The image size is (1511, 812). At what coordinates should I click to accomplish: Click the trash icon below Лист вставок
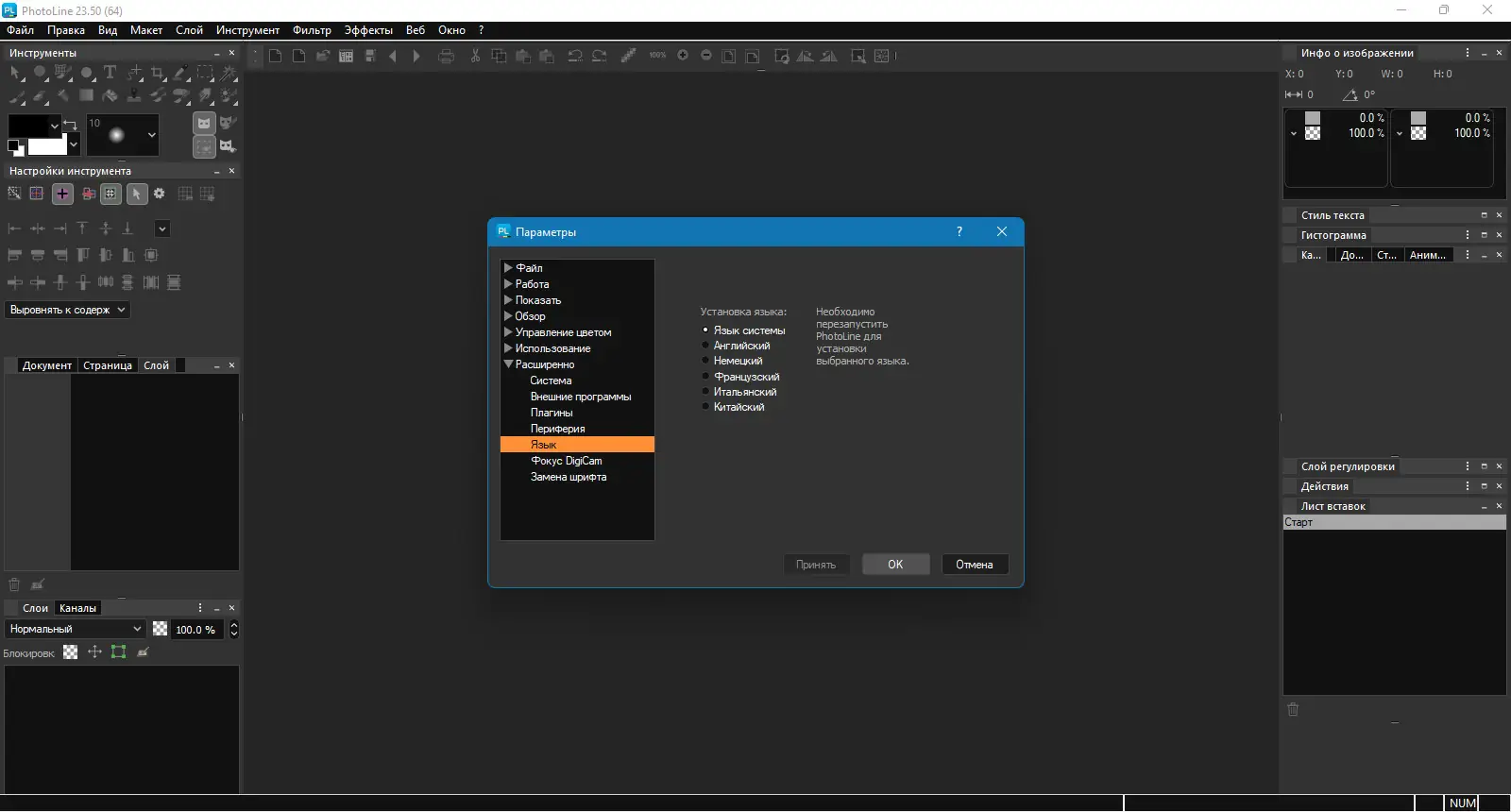point(1294,709)
